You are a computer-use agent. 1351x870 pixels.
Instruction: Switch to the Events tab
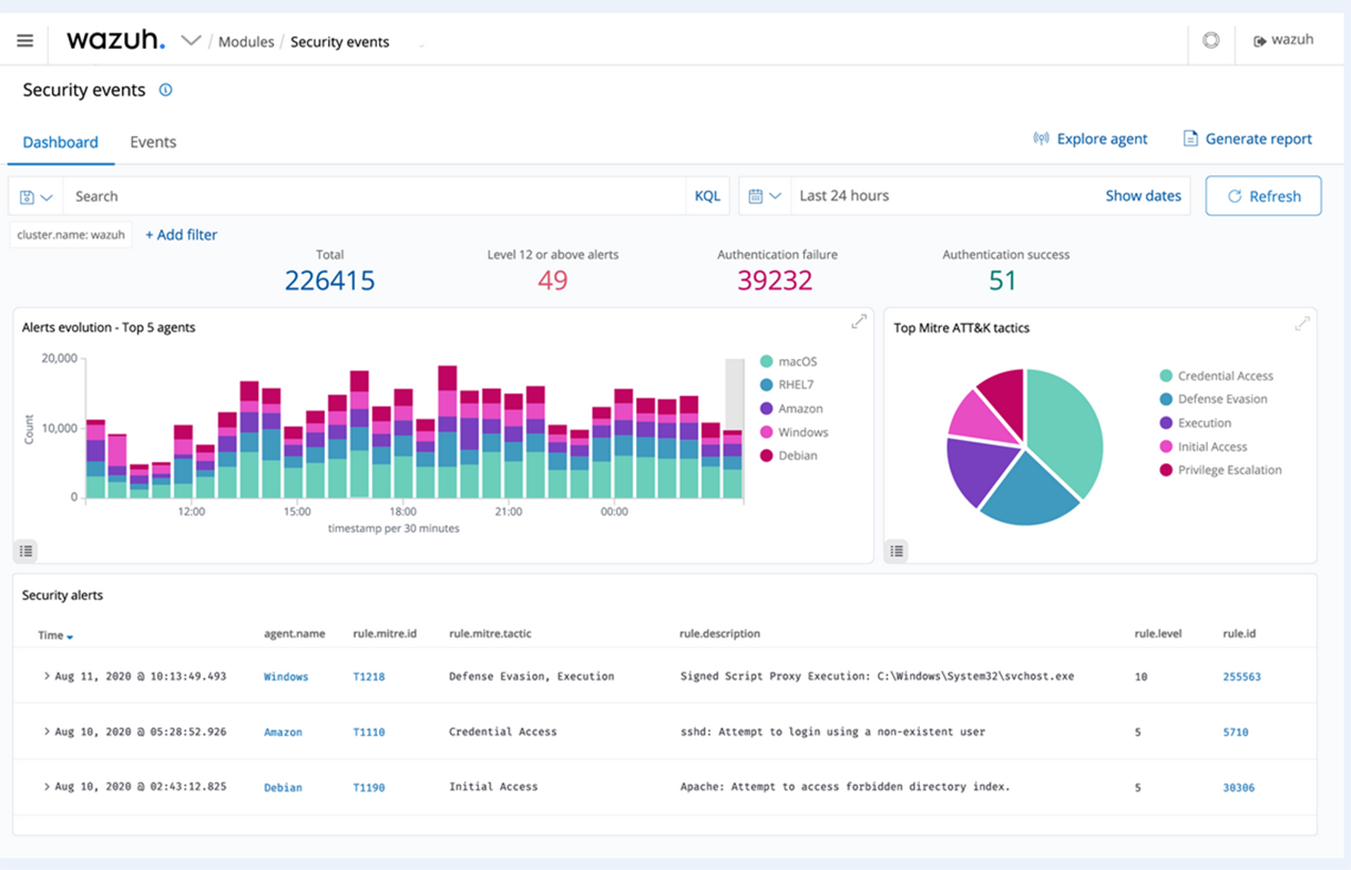point(153,142)
